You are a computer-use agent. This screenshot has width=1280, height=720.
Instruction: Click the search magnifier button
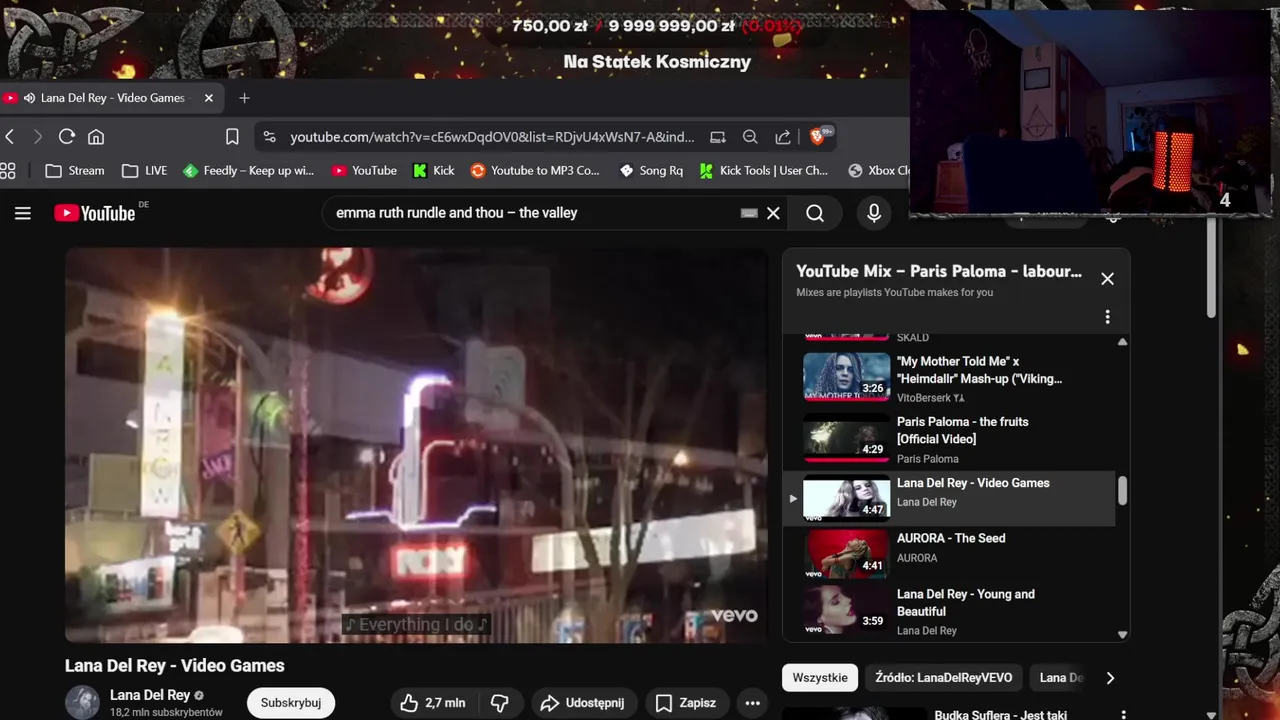tap(815, 213)
